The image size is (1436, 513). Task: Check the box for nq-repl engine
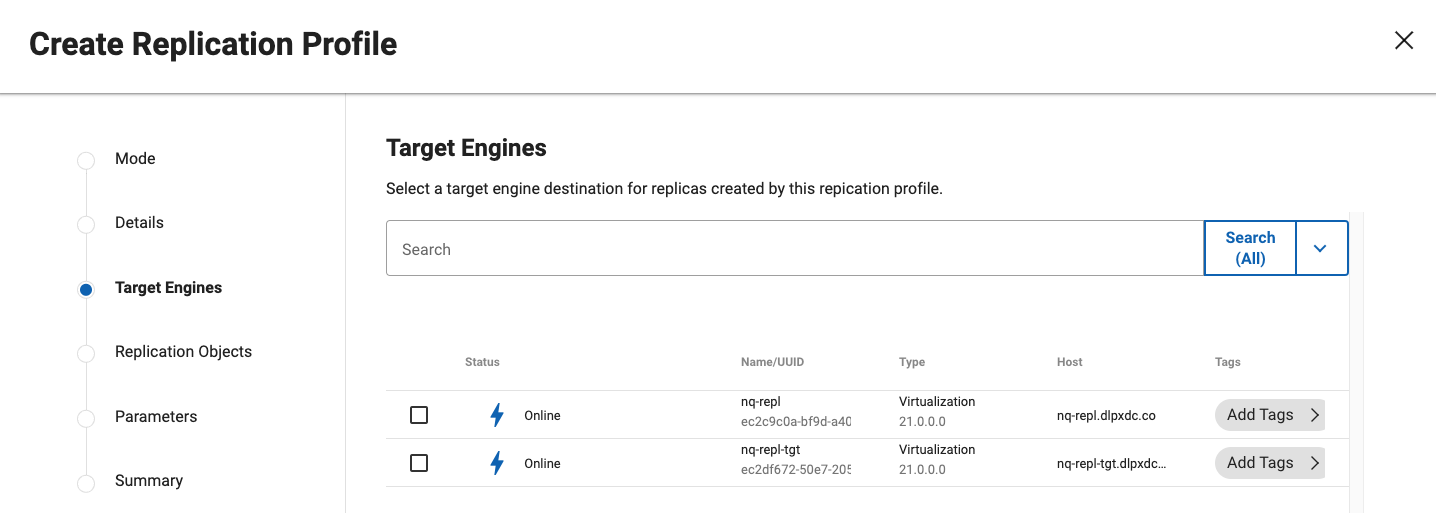(419, 415)
